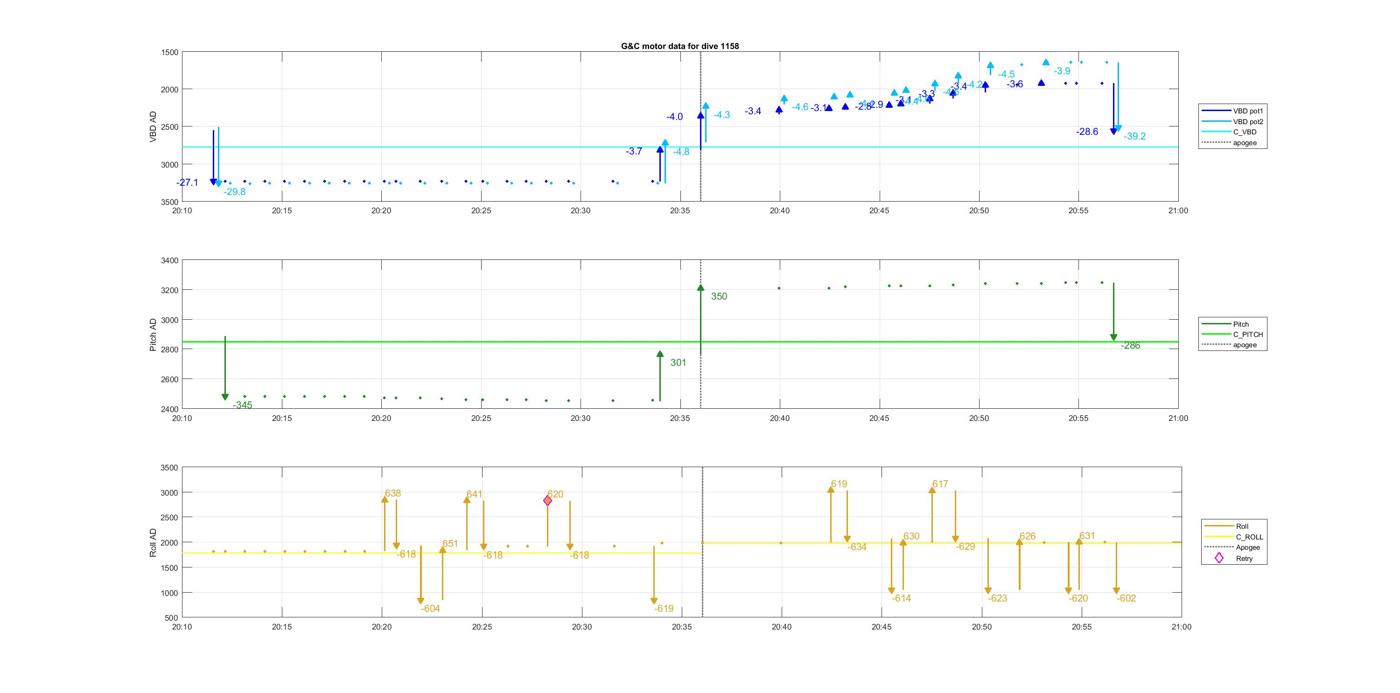Viewport: 1400px width, 693px height.
Task: Click the '638' roll data label
Action: (393, 494)
